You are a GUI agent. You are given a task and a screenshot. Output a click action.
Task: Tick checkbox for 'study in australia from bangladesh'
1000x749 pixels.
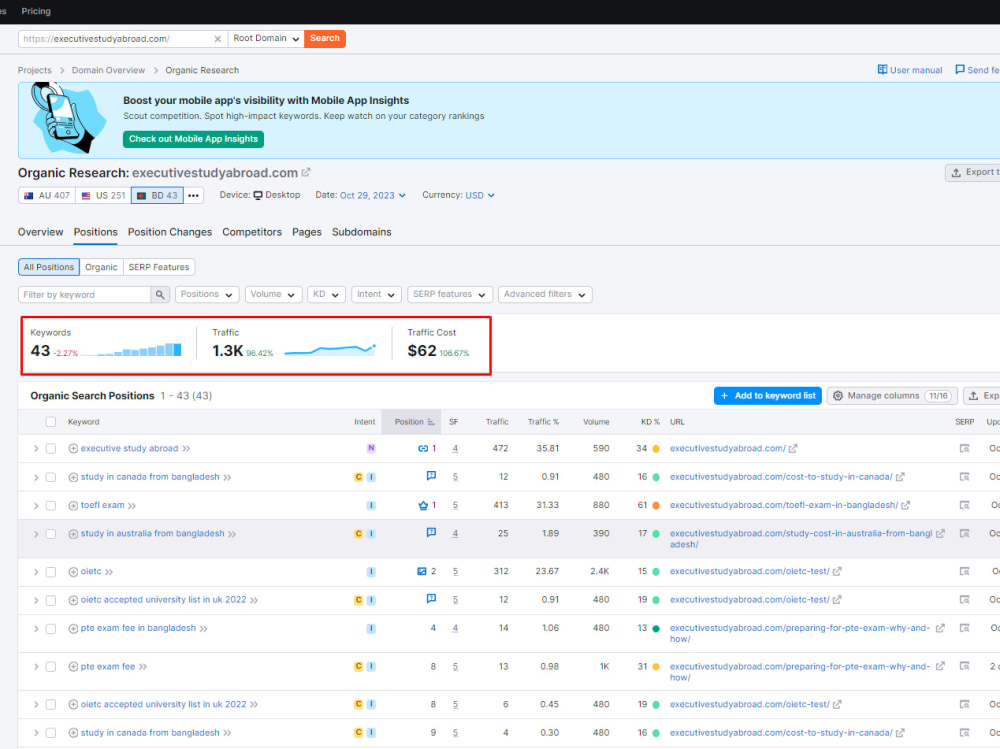51,534
